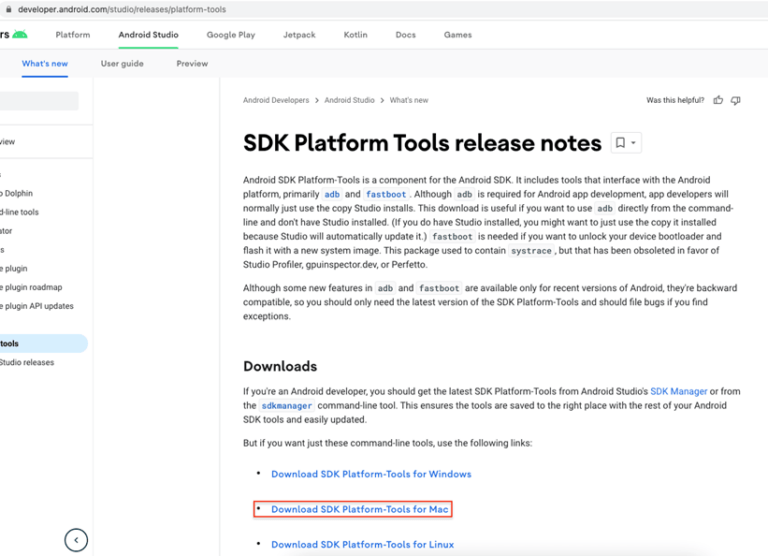
Task: Open the bookmark dropdown arrow
Action: 634,143
